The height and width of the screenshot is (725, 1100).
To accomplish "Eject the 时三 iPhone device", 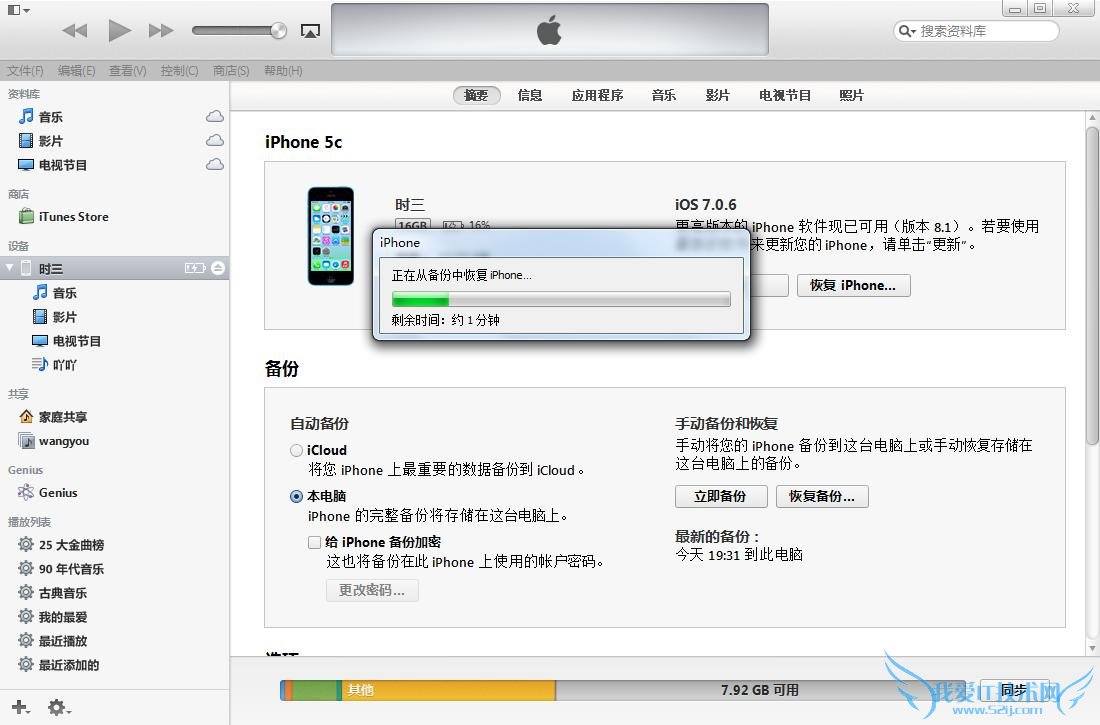I will click(x=215, y=267).
